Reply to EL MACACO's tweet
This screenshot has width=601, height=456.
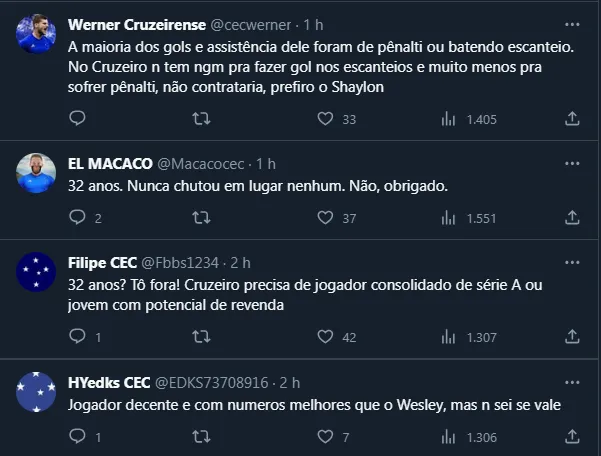[x=78, y=218]
